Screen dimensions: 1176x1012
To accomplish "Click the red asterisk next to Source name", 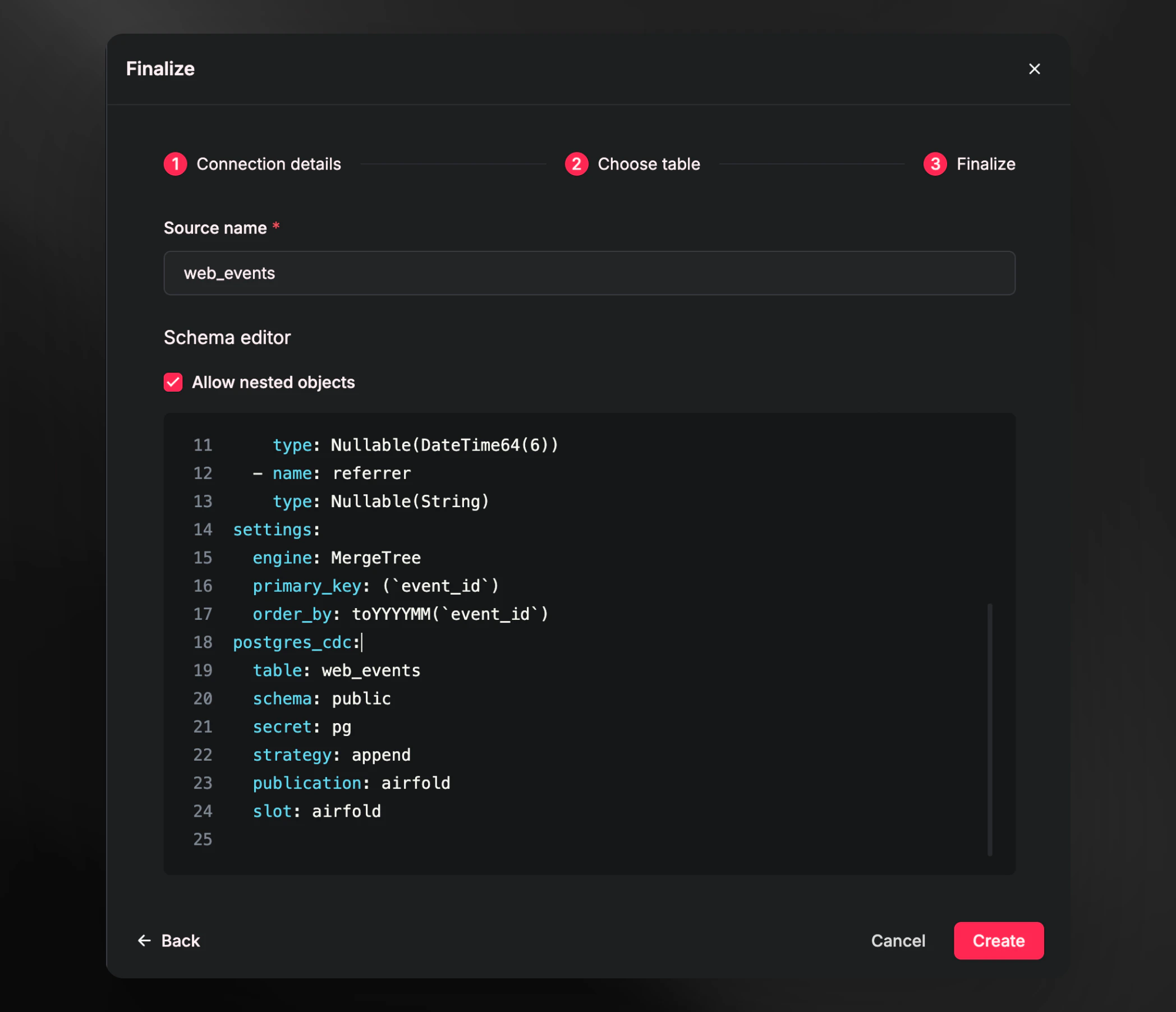I will (x=277, y=227).
